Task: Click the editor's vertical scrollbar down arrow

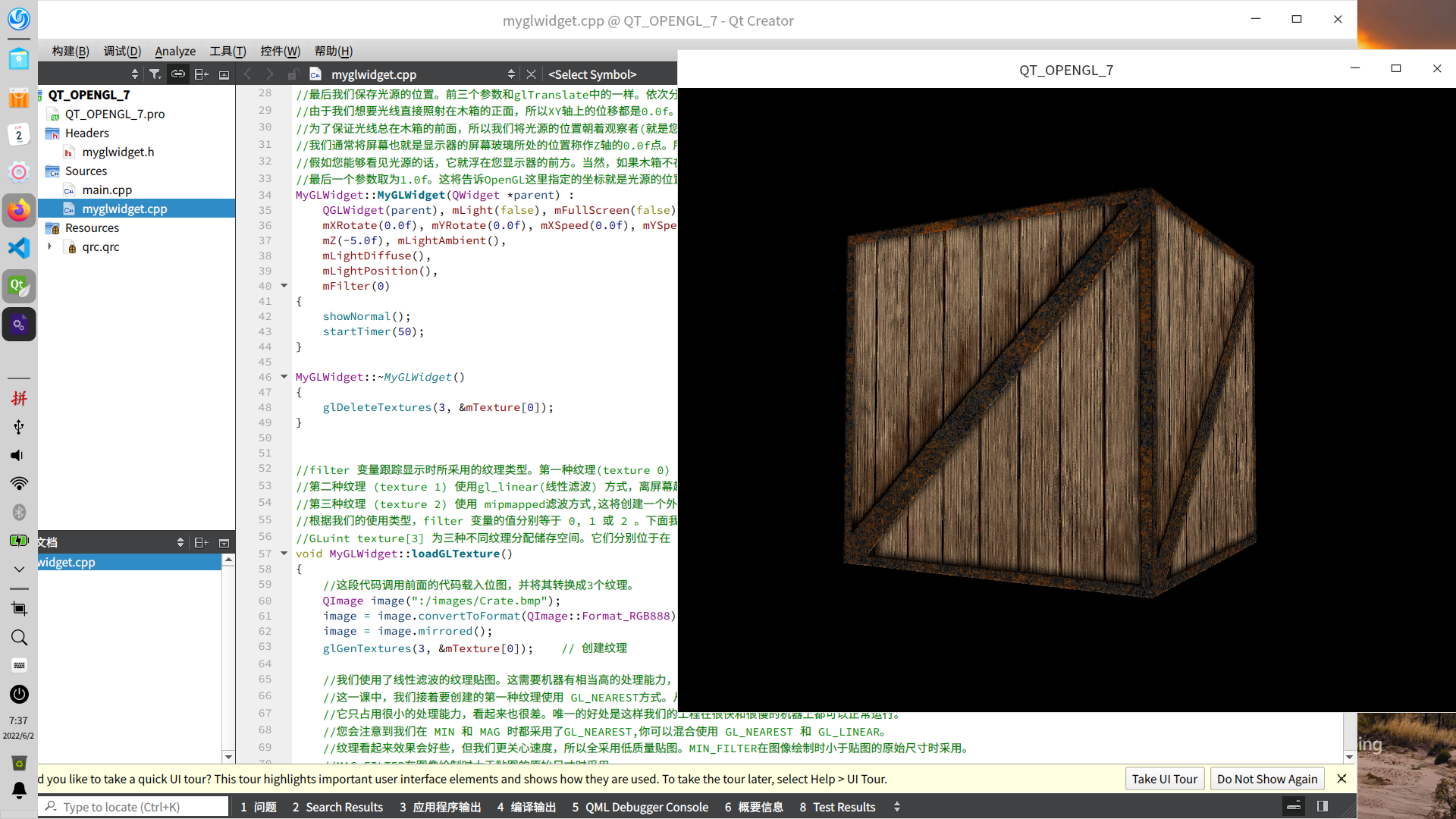Action: [x=1349, y=757]
